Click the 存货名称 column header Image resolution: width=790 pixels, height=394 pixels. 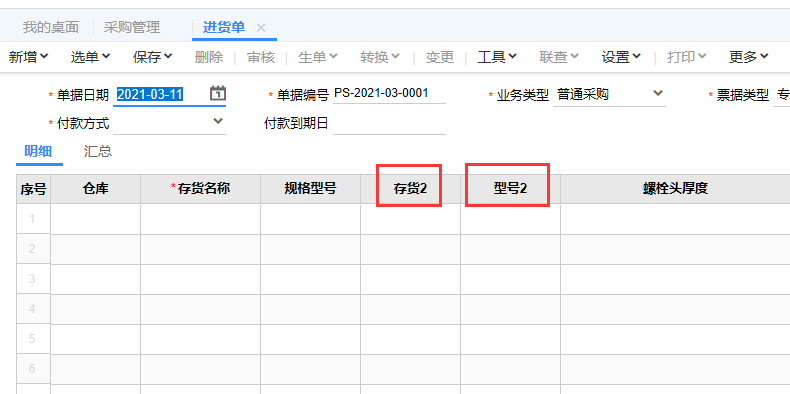point(201,189)
